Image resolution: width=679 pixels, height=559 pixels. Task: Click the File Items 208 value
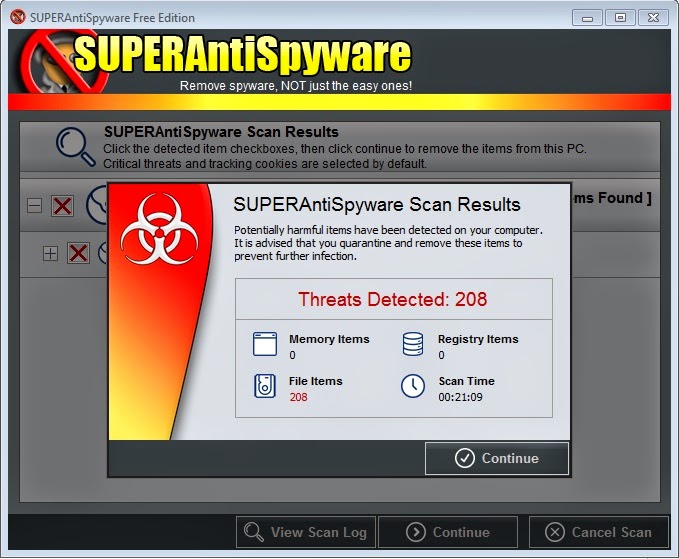coord(298,397)
